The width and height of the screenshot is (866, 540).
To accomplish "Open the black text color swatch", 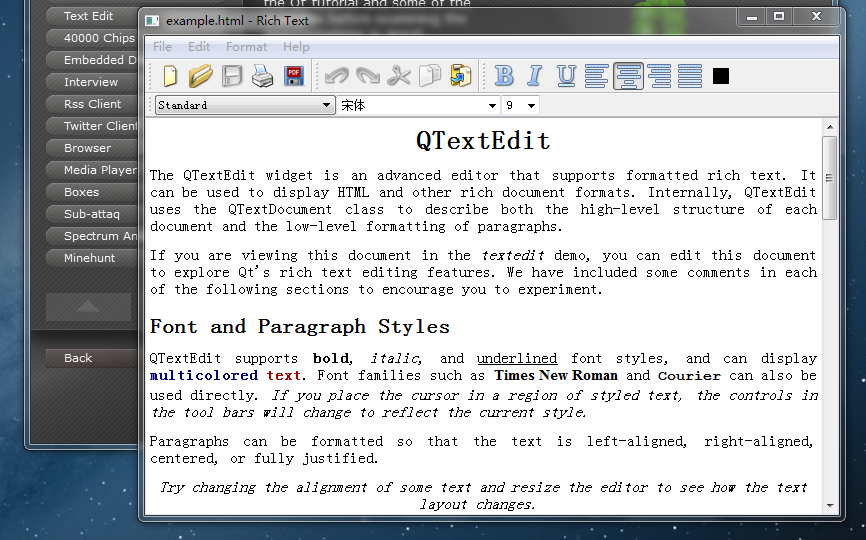I will (721, 76).
